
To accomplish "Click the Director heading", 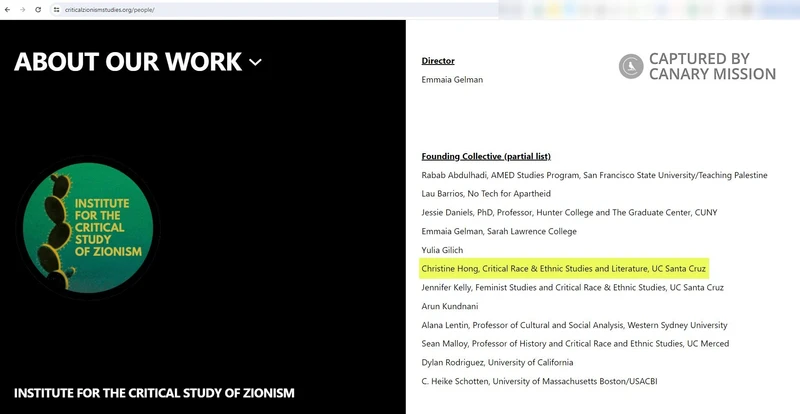I will click(x=438, y=61).
